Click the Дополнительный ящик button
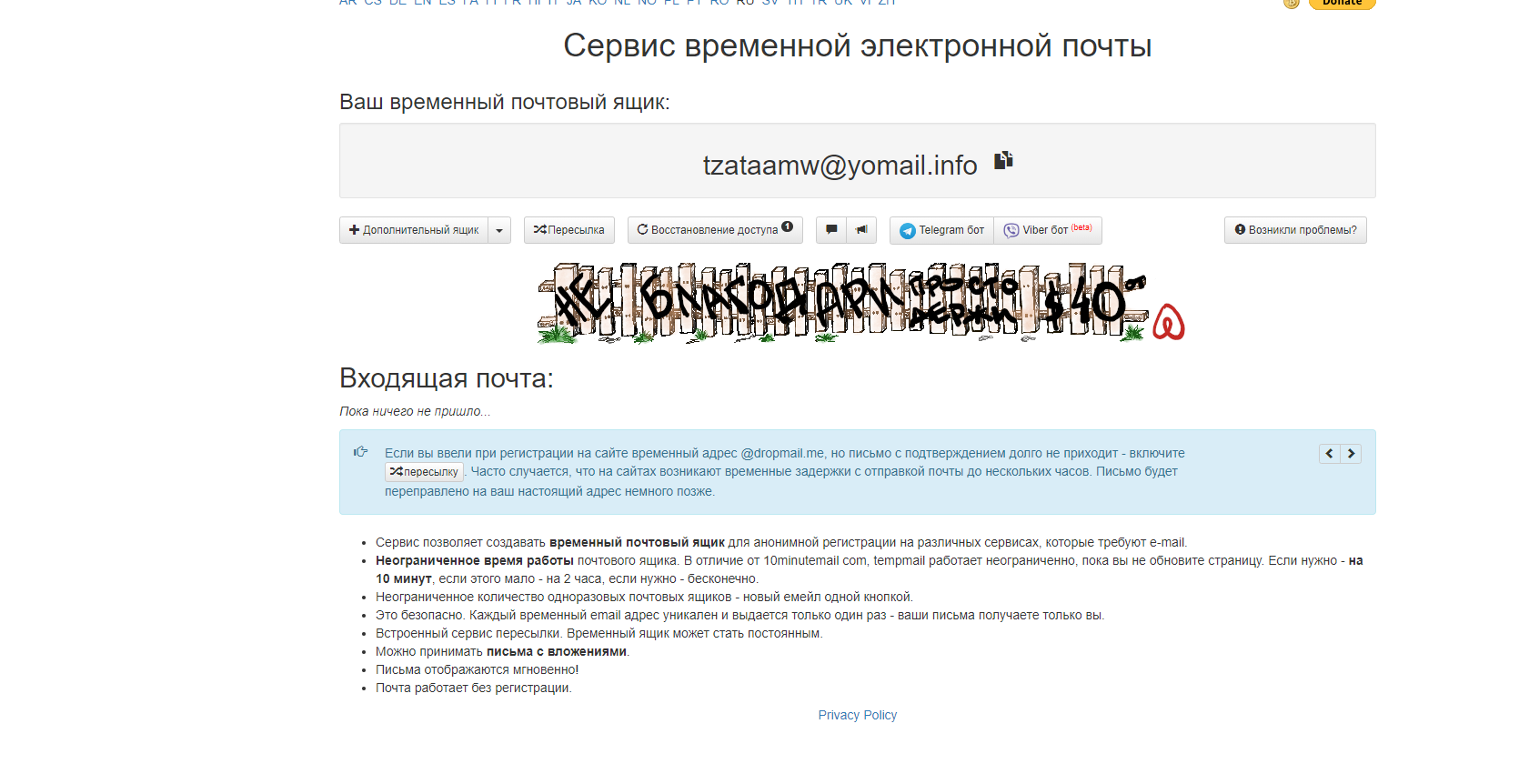1529x784 pixels. [x=414, y=230]
